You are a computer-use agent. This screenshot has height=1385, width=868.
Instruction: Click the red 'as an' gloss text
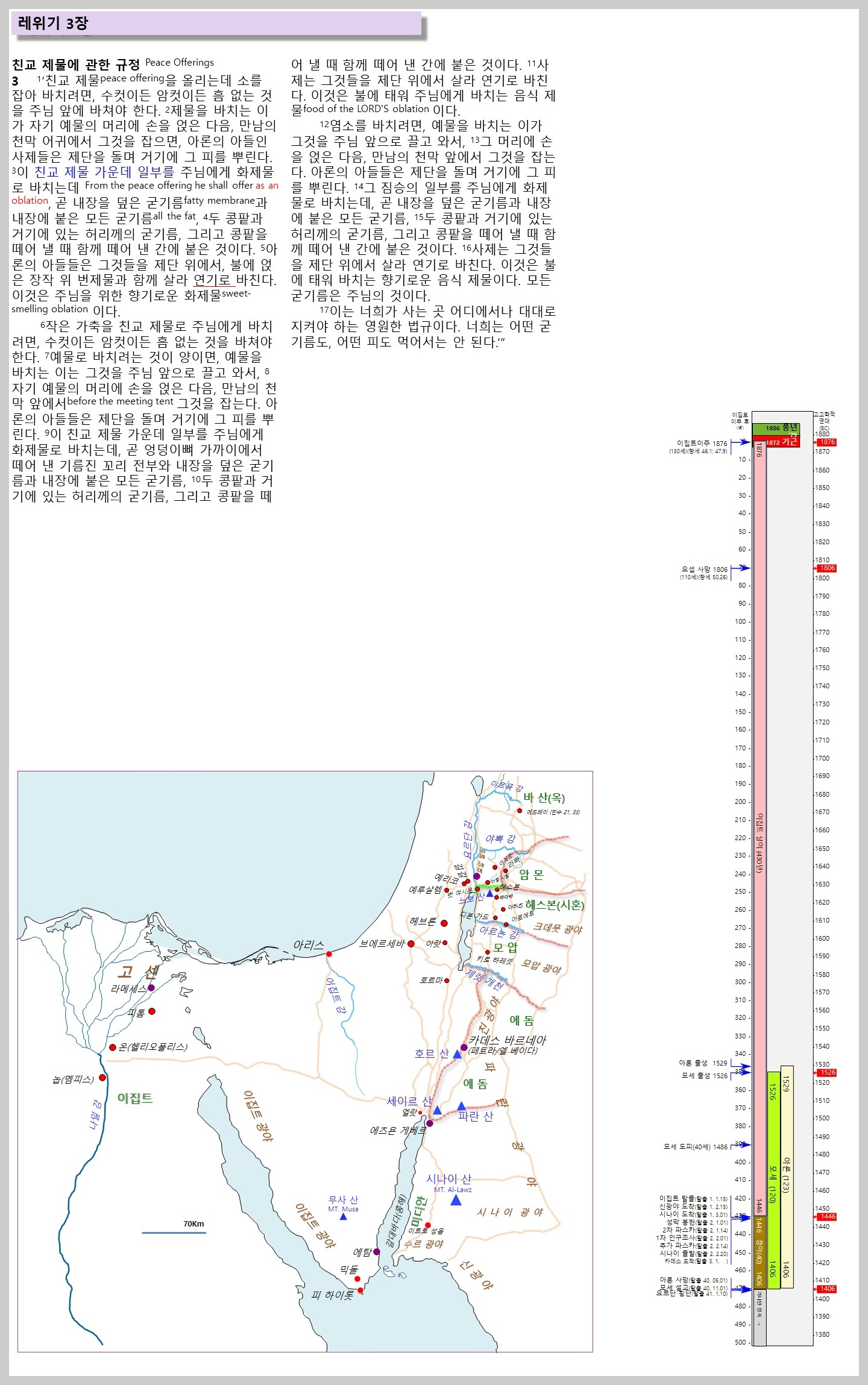pos(267,186)
